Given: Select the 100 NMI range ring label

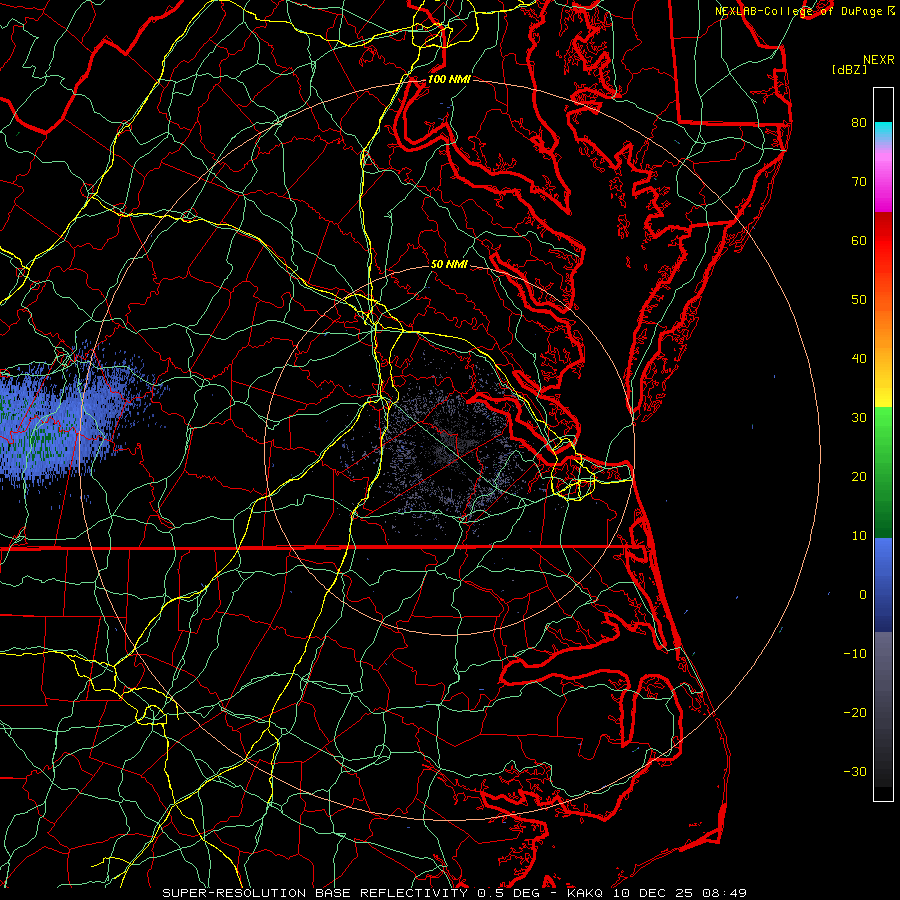Looking at the screenshot, I should pos(449,79).
